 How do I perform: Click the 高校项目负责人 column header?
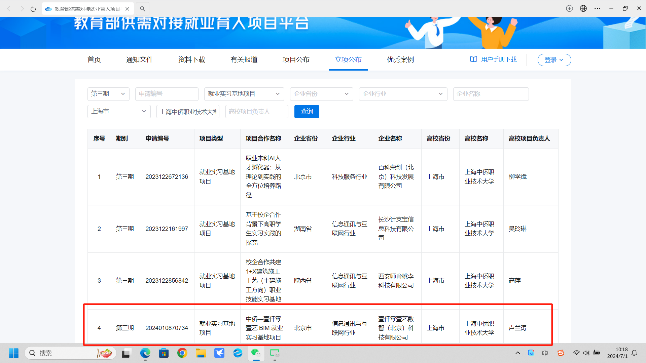(x=529, y=139)
